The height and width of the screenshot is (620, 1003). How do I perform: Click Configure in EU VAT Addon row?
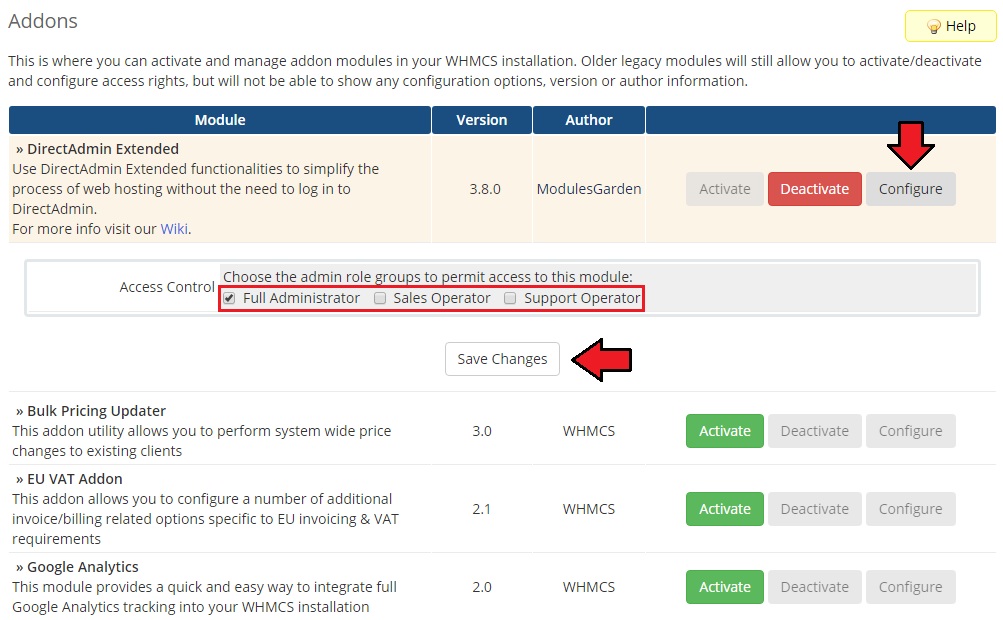click(910, 509)
